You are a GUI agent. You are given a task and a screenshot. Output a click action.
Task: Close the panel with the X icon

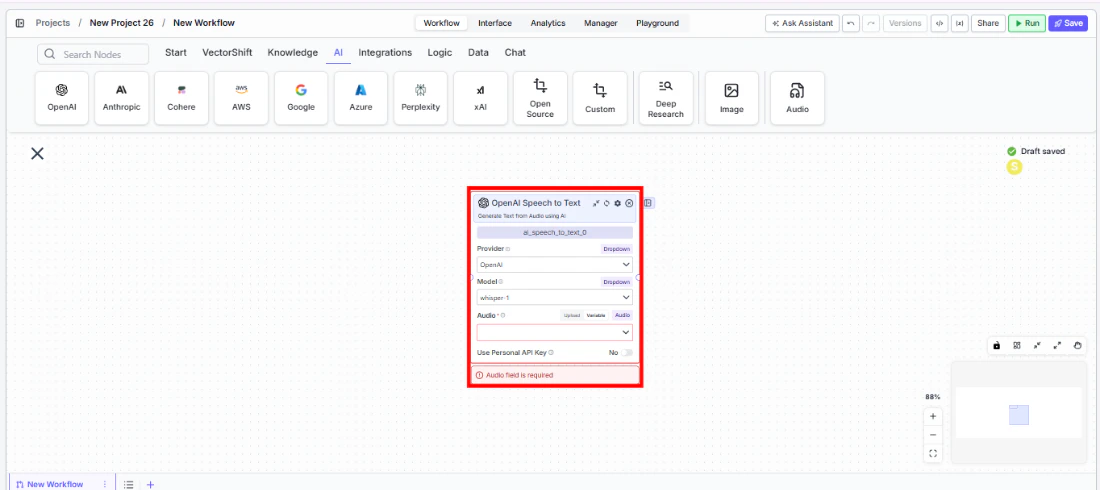click(x=37, y=153)
